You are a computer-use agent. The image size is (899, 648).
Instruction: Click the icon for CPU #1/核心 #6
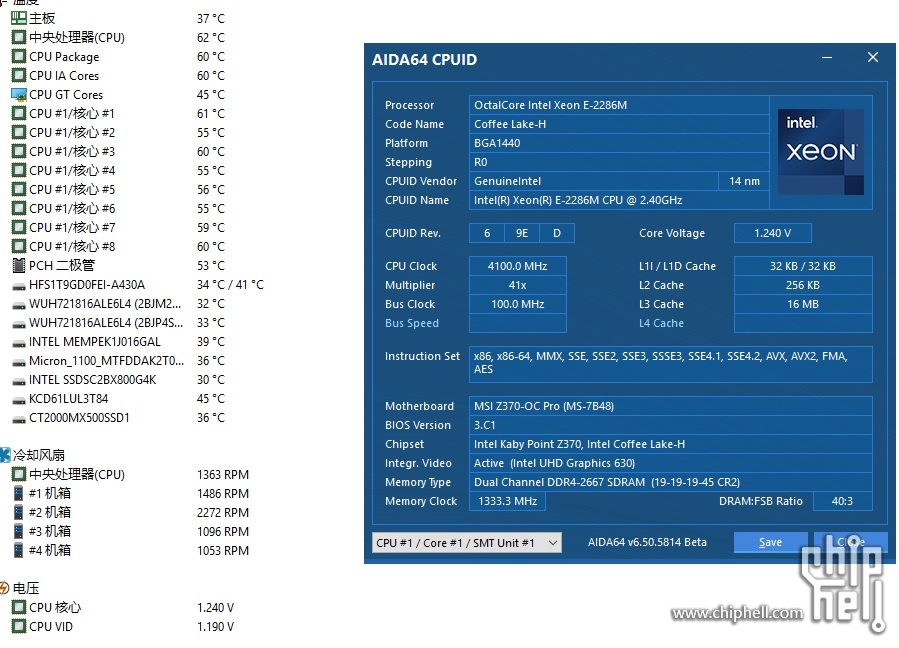click(19, 208)
